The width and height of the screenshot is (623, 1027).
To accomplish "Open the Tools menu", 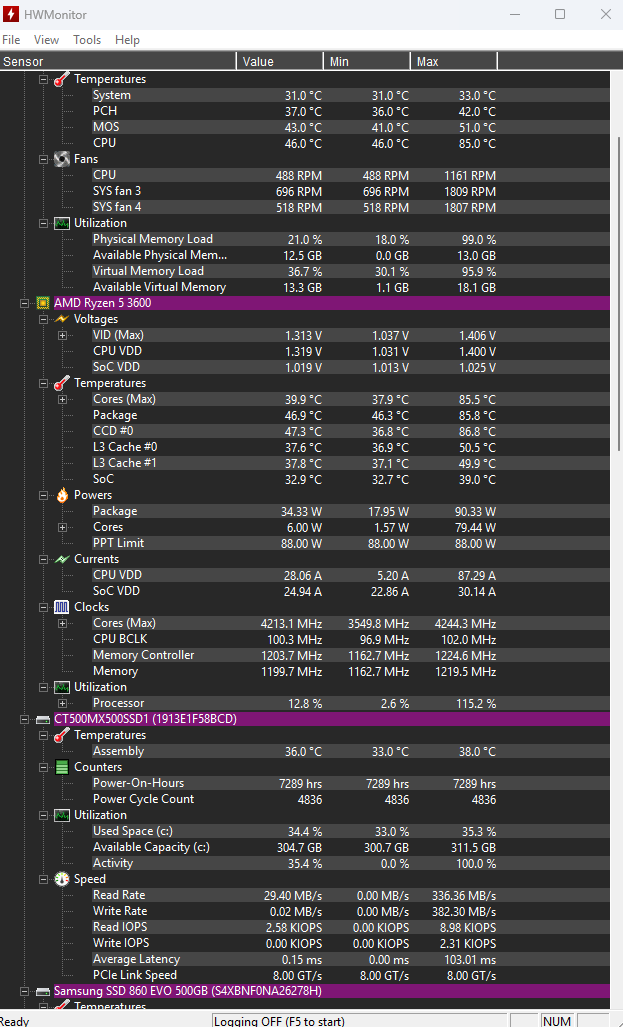I will tap(87, 40).
